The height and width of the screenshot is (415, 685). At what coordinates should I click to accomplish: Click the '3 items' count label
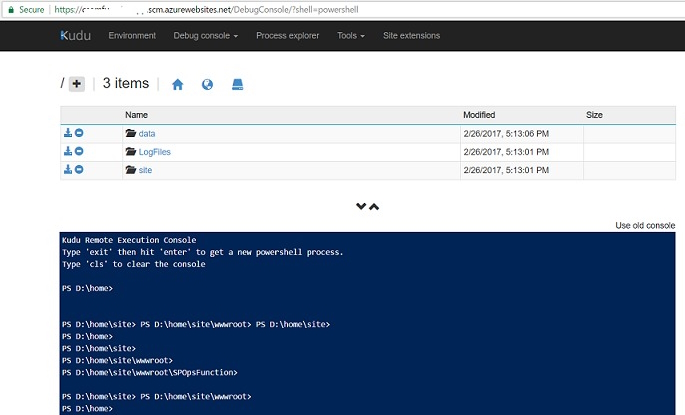pyautogui.click(x=126, y=83)
